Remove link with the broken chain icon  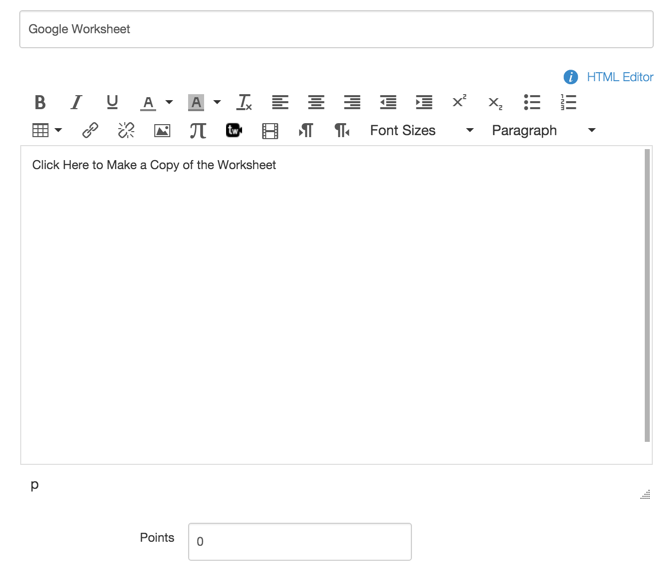(x=126, y=130)
